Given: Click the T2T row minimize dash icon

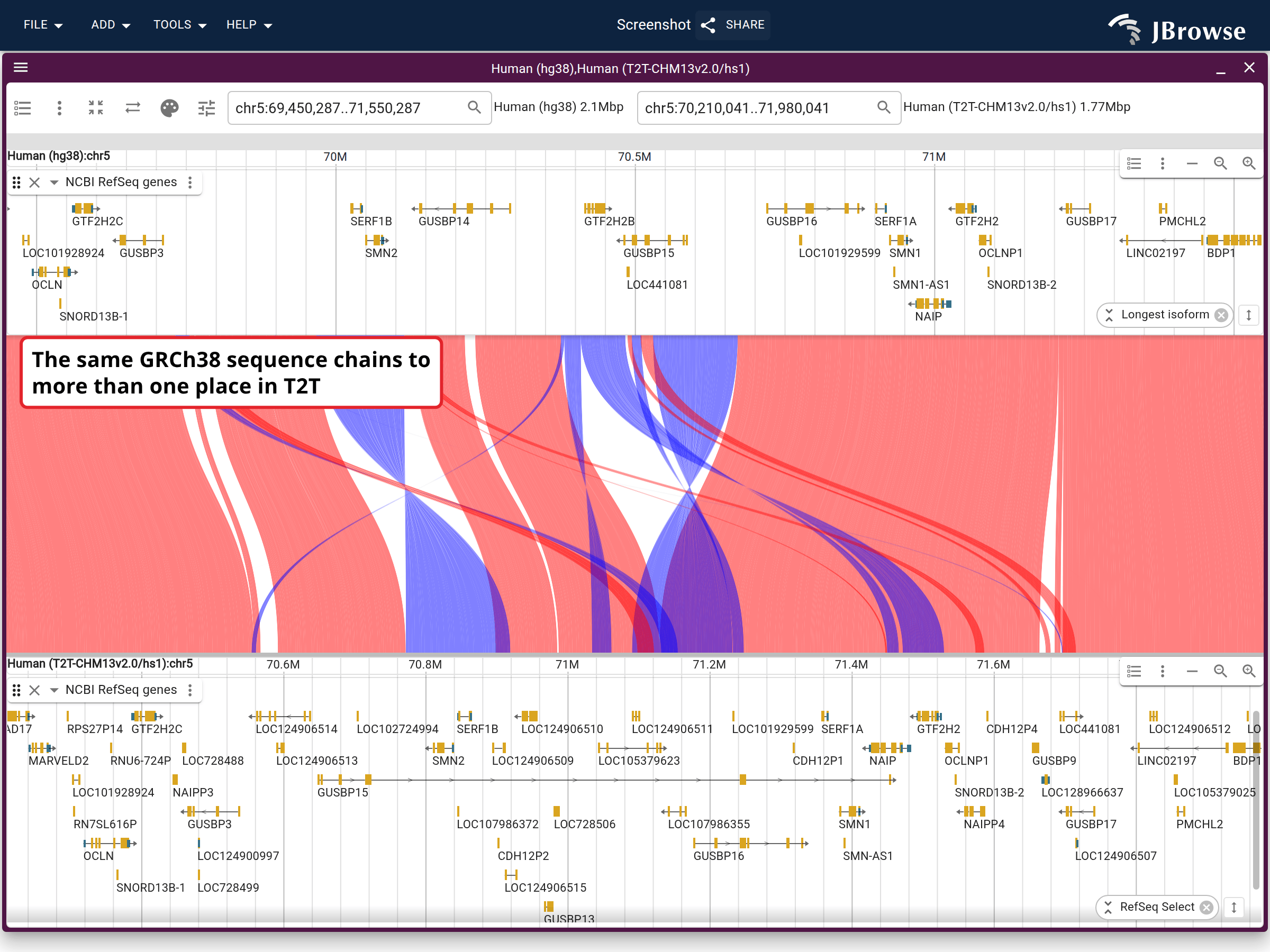Looking at the screenshot, I should [1192, 671].
